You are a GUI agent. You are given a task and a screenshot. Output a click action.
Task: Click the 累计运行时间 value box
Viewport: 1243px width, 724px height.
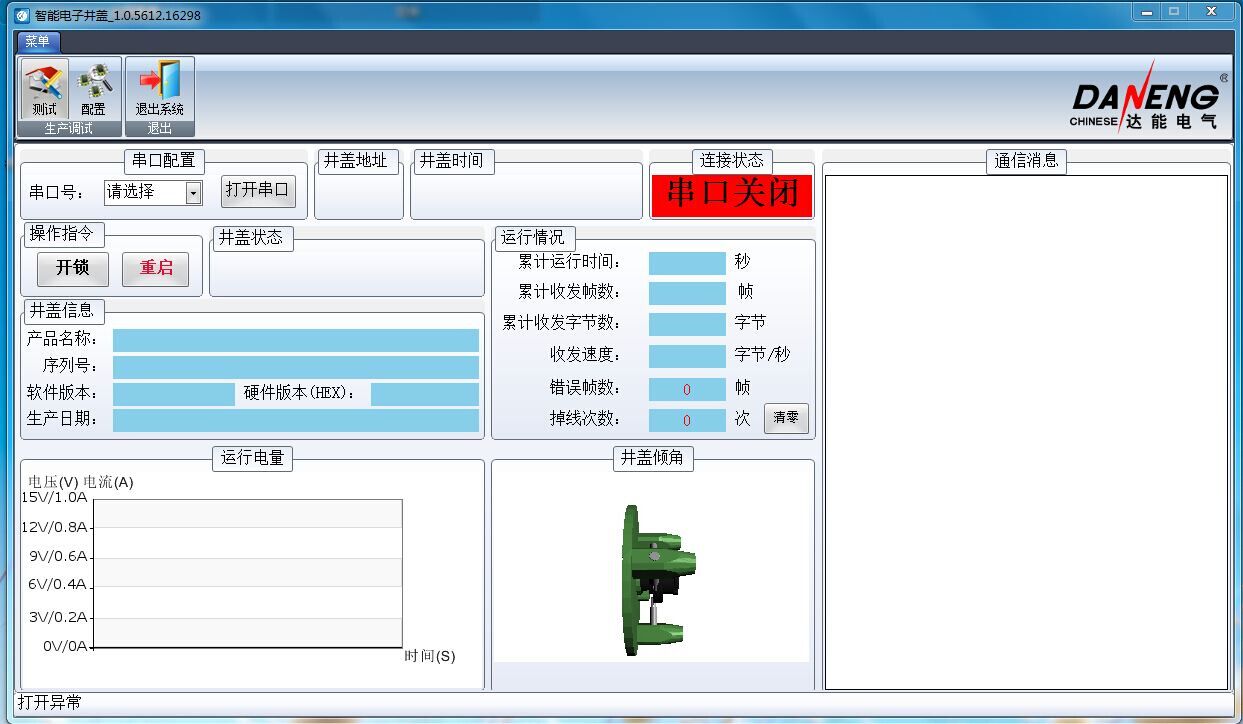coord(687,263)
